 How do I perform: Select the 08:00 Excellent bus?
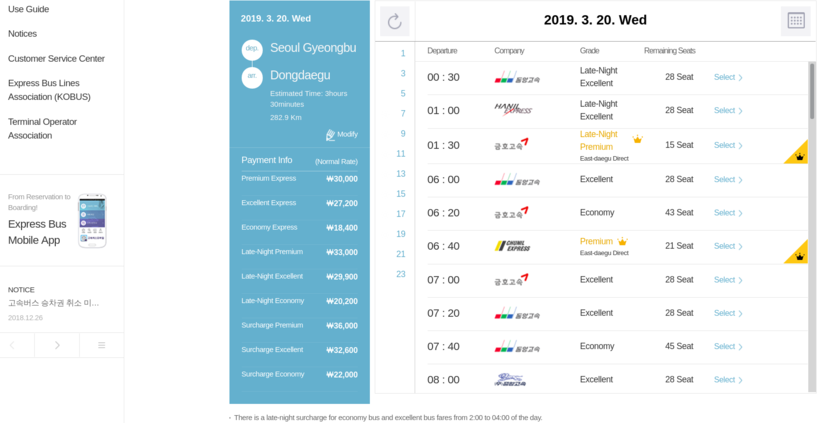[728, 380]
